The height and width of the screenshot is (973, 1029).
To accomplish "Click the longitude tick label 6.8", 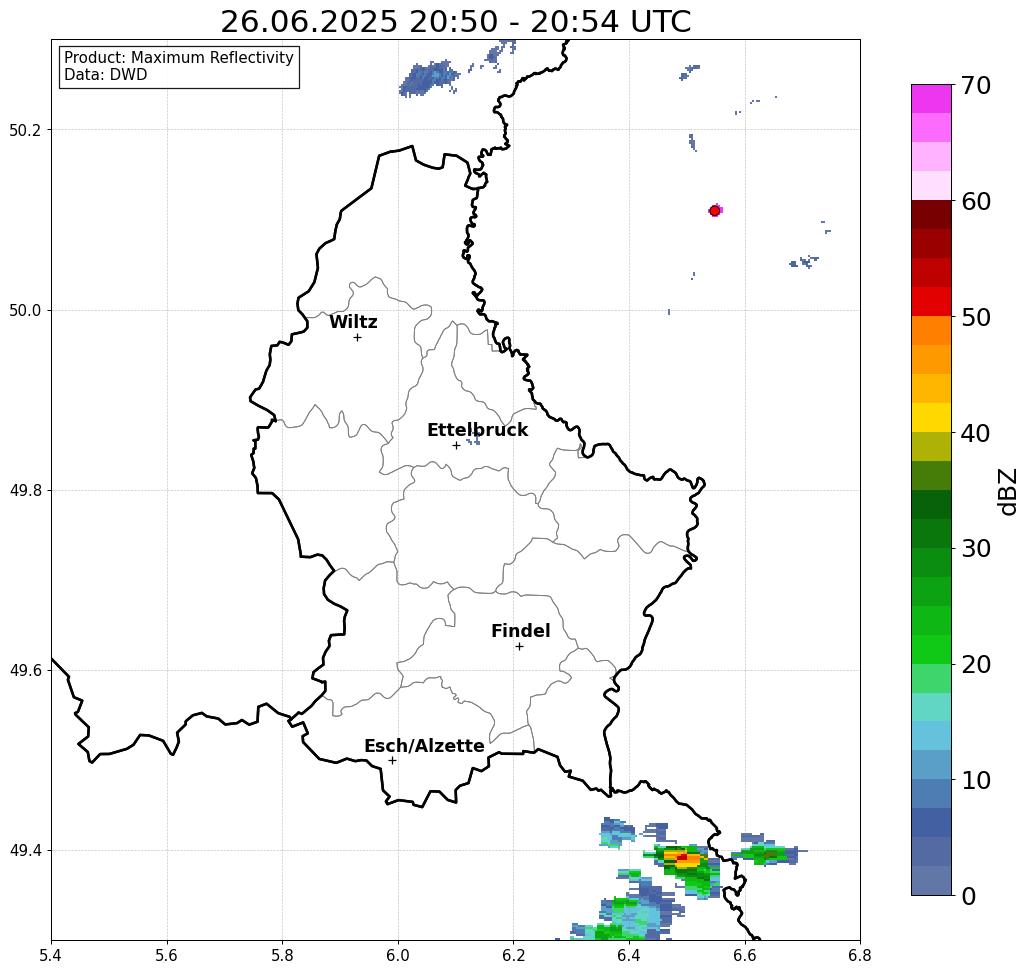I will point(860,955).
